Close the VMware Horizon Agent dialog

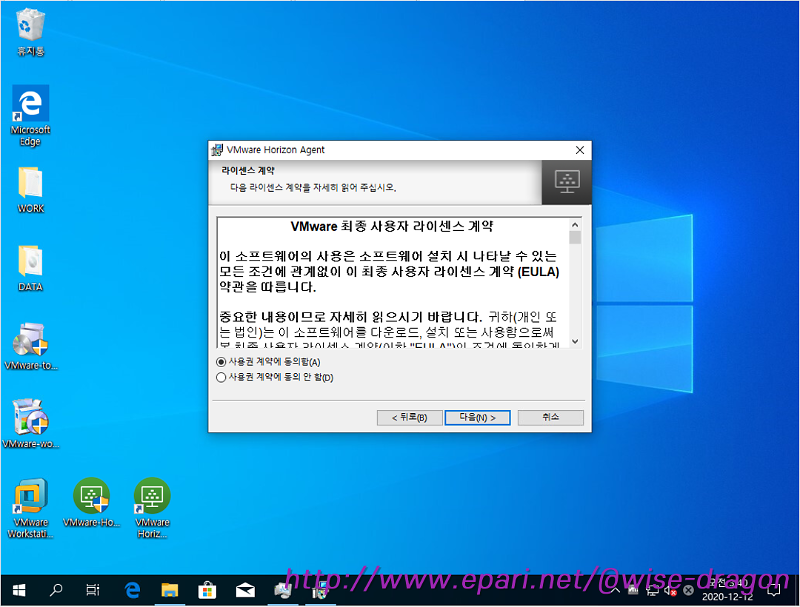coord(580,150)
